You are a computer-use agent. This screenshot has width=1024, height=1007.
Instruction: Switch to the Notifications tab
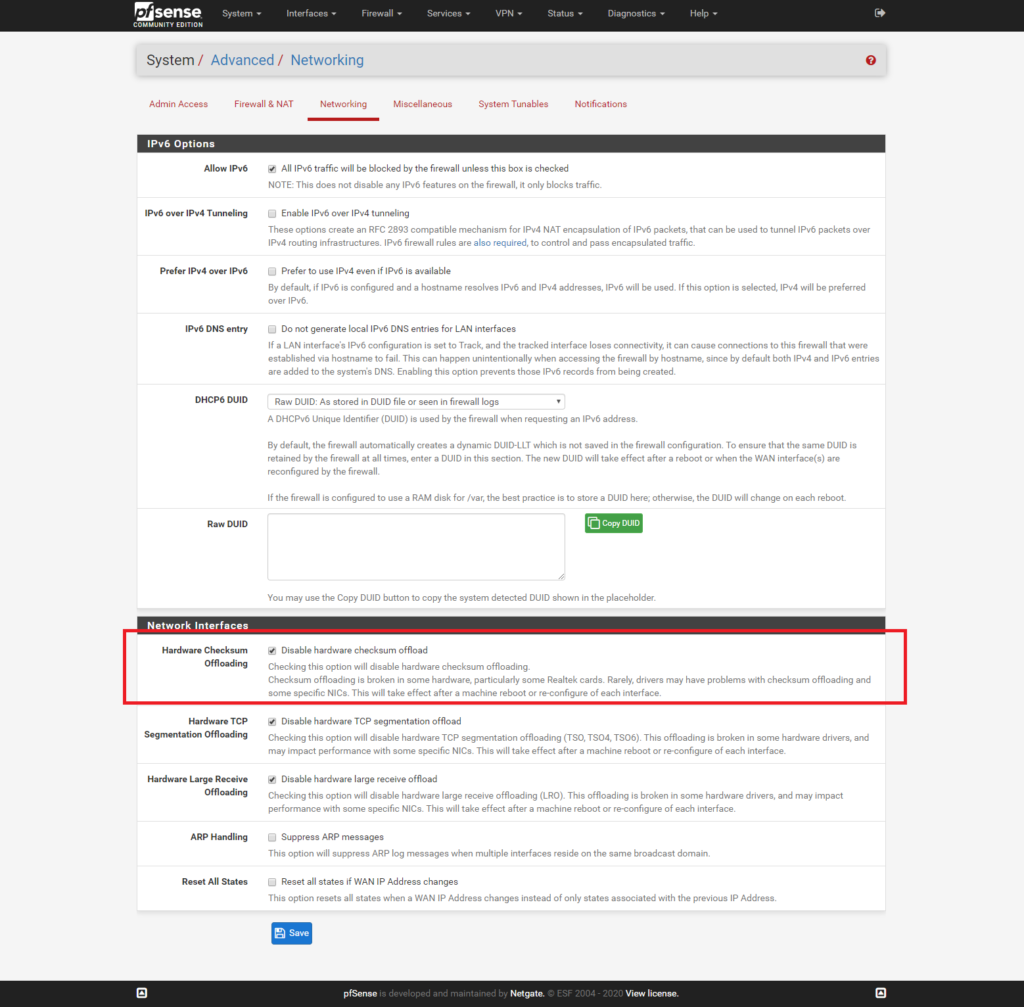[x=601, y=104]
